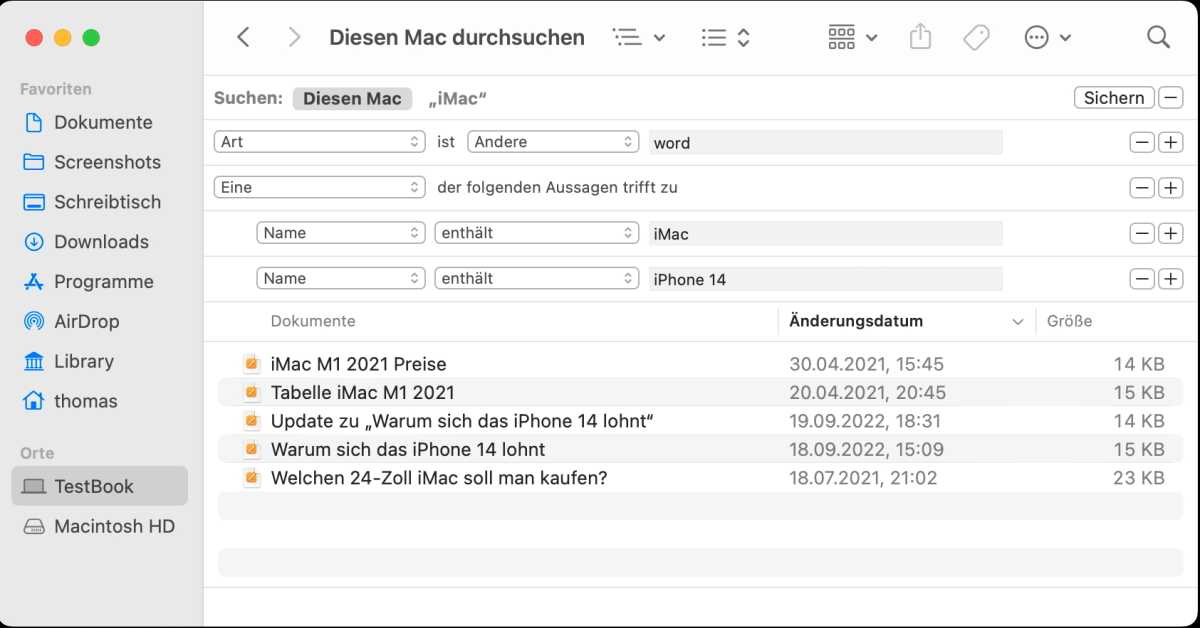The image size is (1200, 628).
Task: Click file icon of Warum sich das iPhone 14 lohnt
Action: pyautogui.click(x=252, y=449)
